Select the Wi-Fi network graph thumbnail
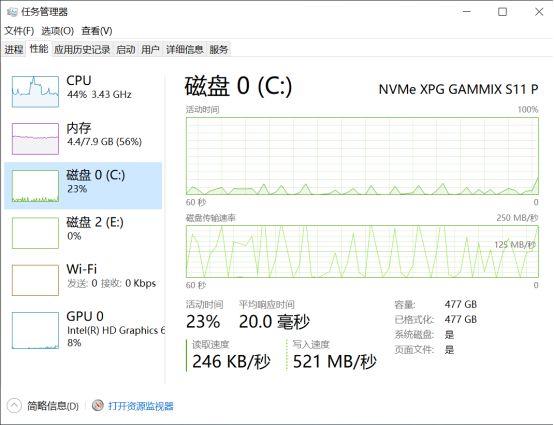Viewport: 554px width, 425px height. coord(35,280)
